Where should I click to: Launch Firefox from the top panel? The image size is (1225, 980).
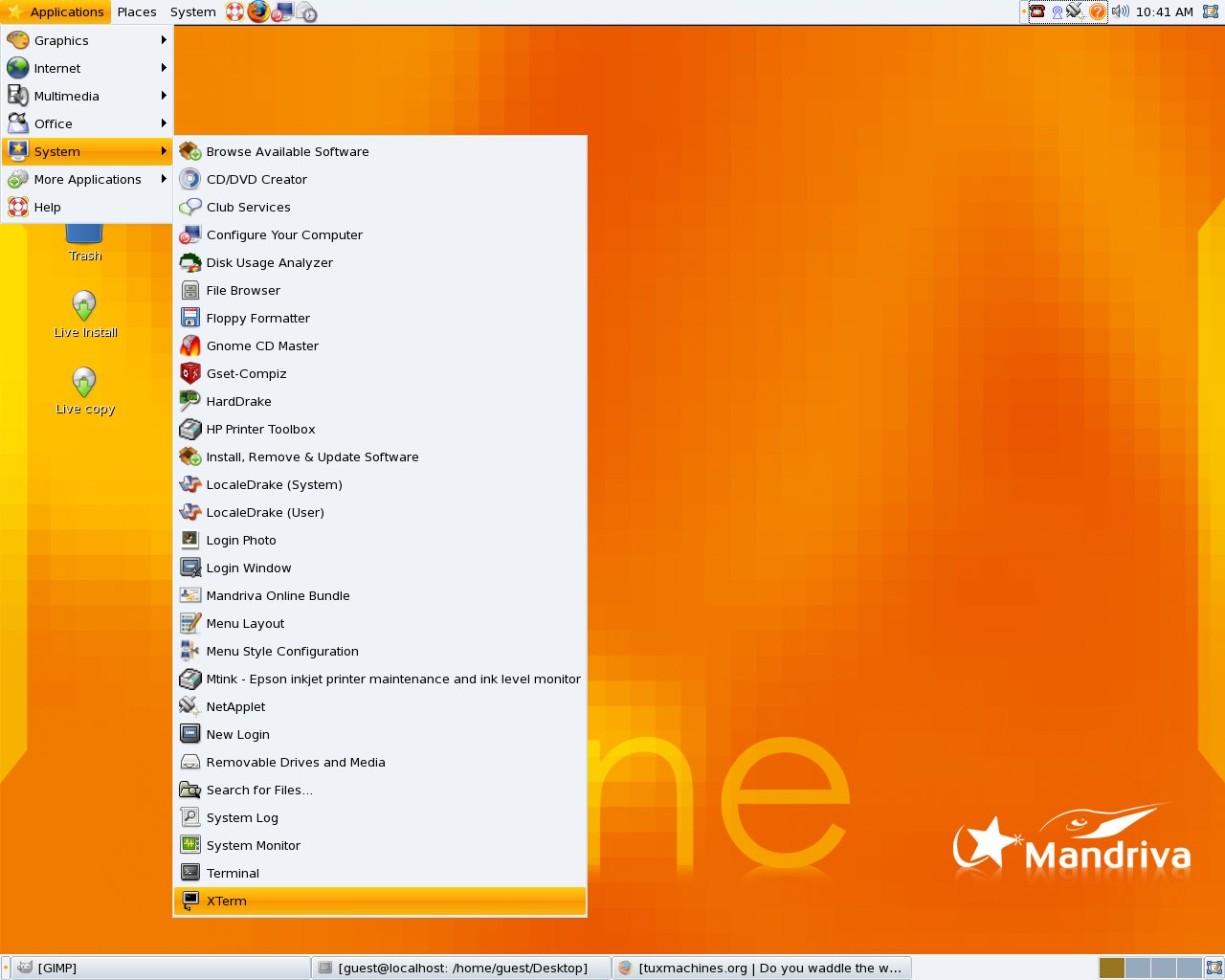point(258,11)
